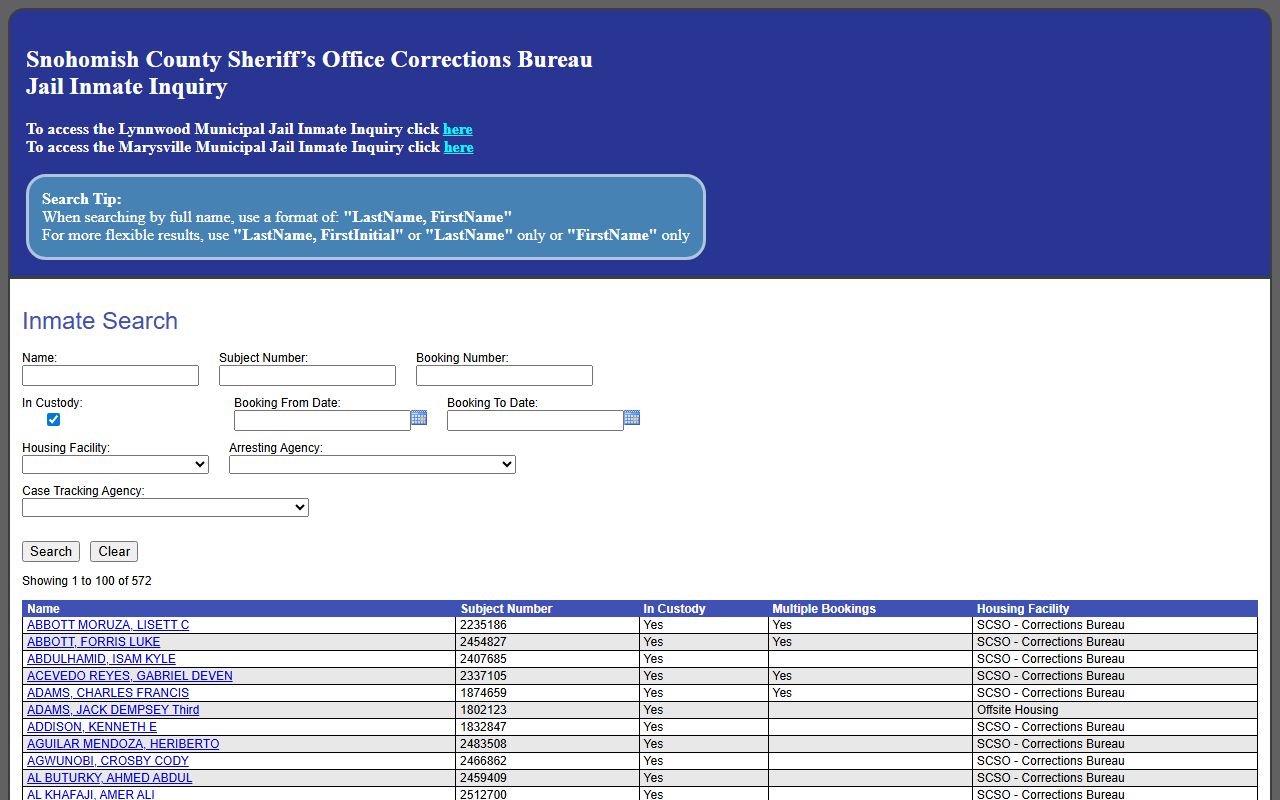
Task: Expand the Arresting Agency dropdown
Action: (372, 465)
